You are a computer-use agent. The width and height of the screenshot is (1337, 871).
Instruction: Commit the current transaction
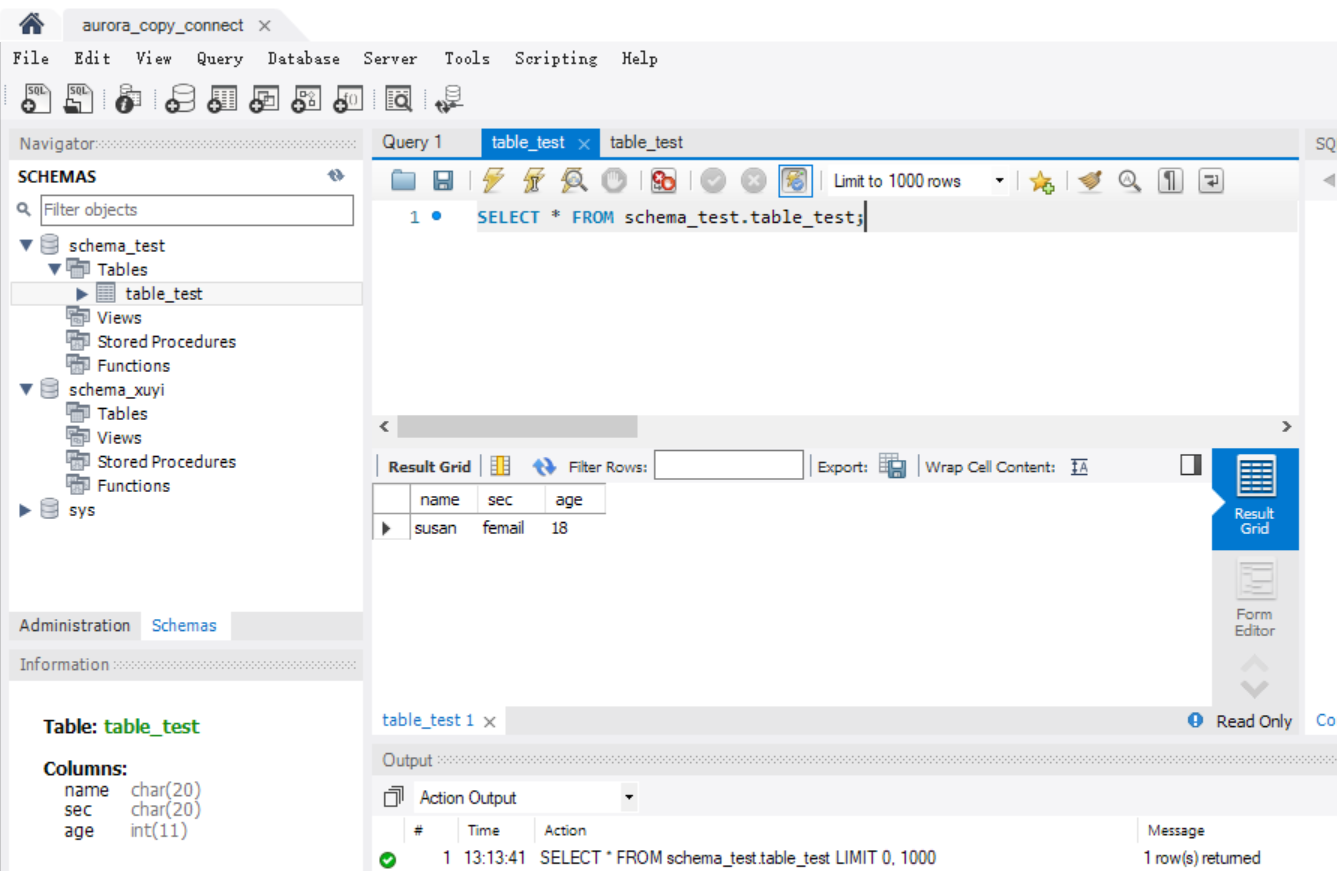pos(713,181)
